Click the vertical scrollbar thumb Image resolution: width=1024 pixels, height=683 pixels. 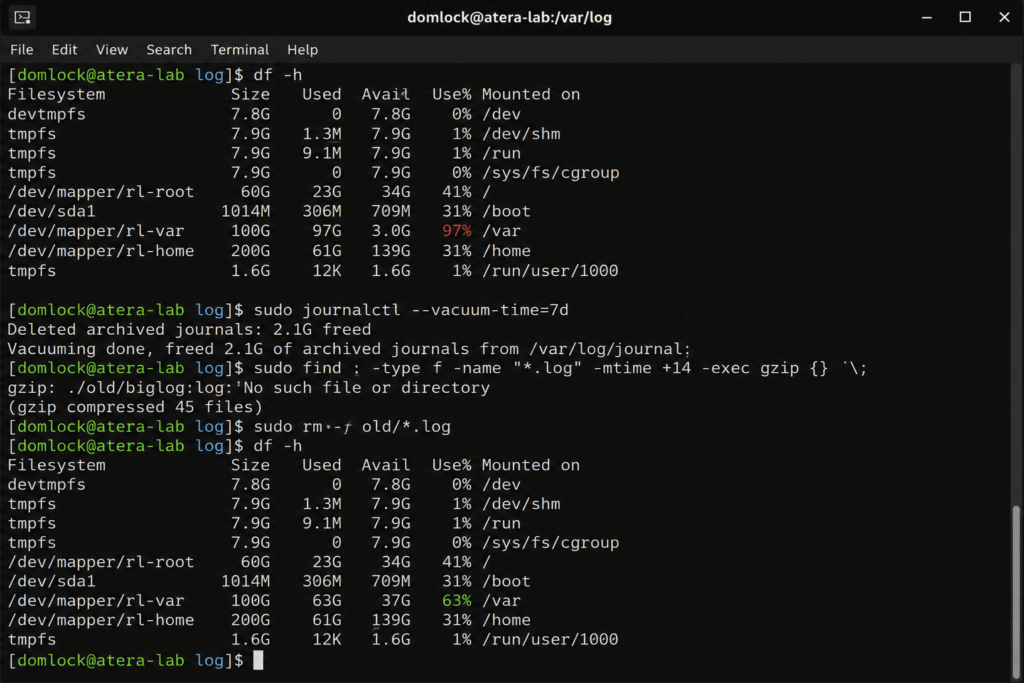[1016, 591]
